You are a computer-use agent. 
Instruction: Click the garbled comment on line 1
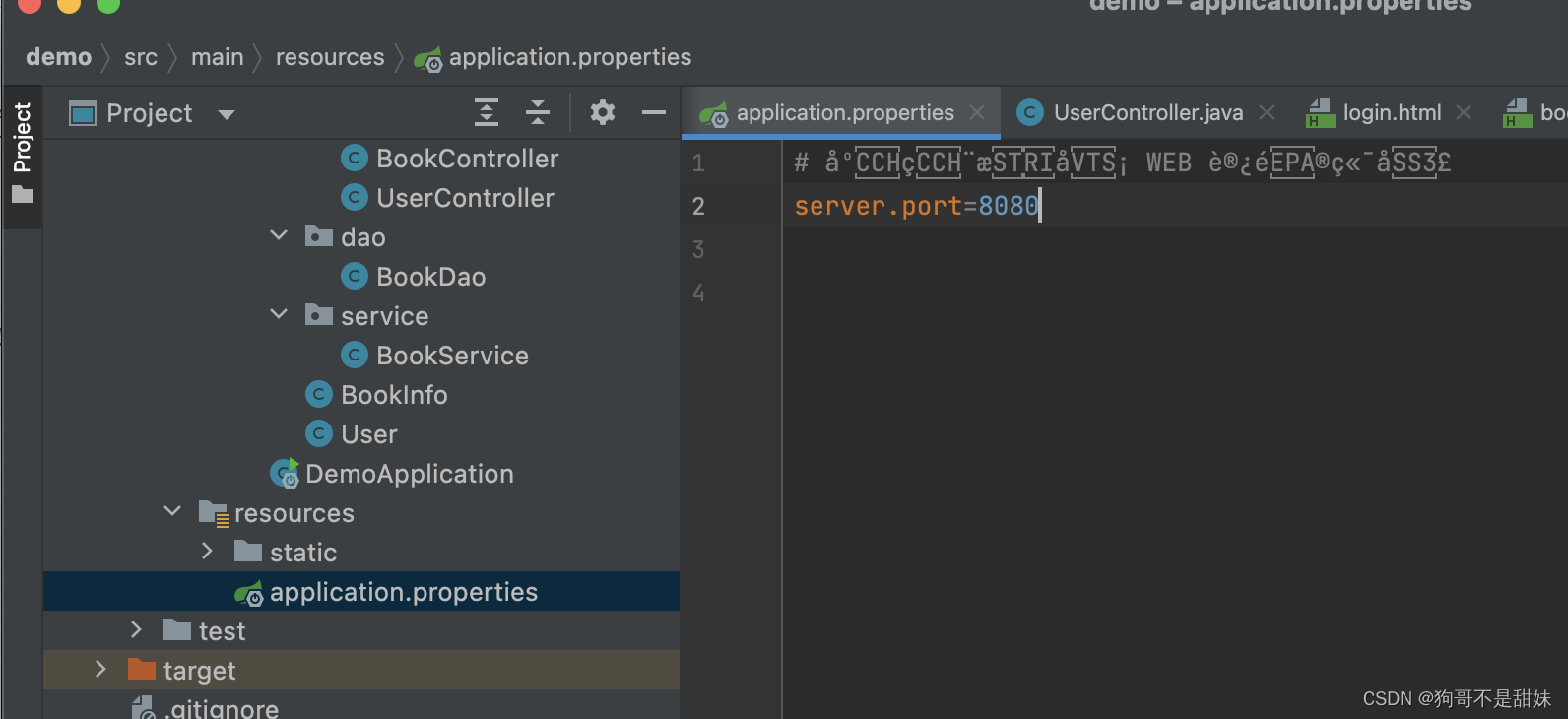1123,163
